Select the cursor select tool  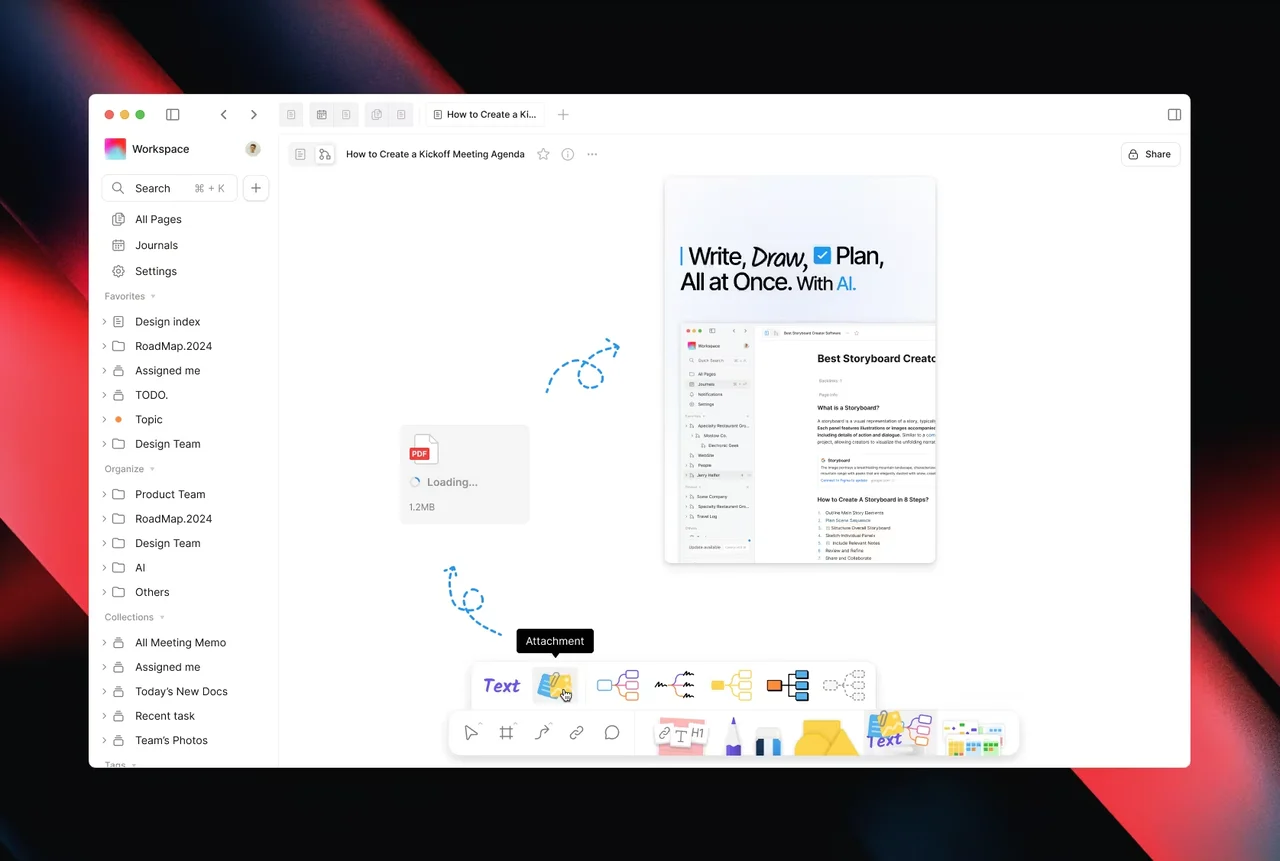click(x=471, y=733)
